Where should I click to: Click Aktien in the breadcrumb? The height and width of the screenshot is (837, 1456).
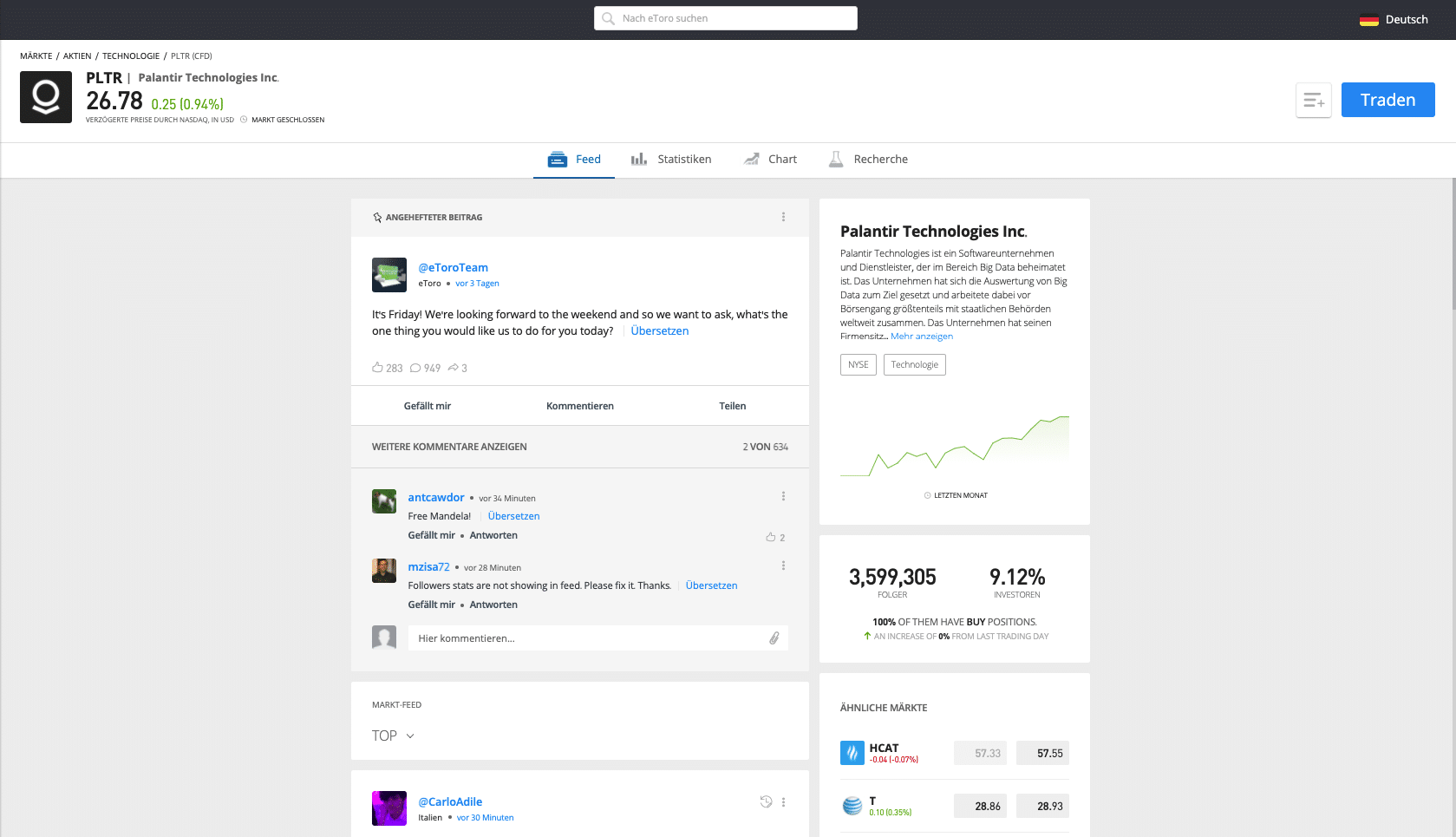(77, 56)
